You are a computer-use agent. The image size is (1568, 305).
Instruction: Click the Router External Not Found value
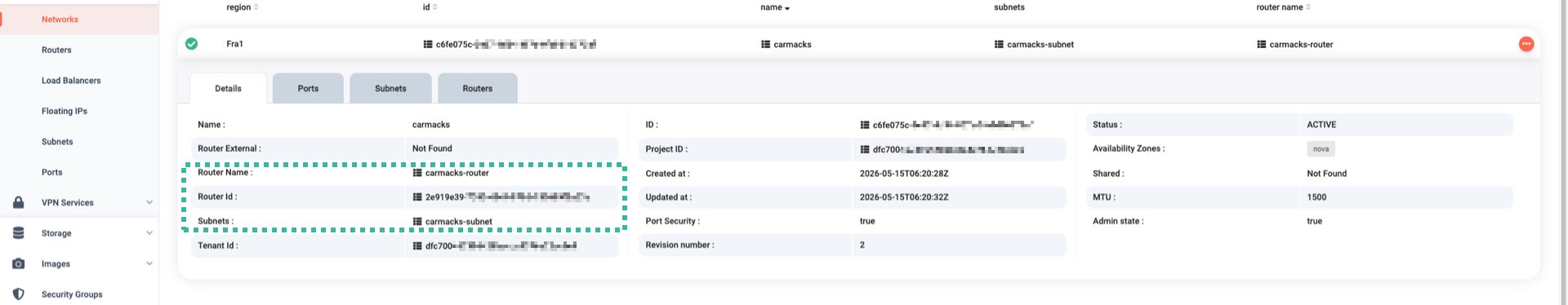coord(432,148)
